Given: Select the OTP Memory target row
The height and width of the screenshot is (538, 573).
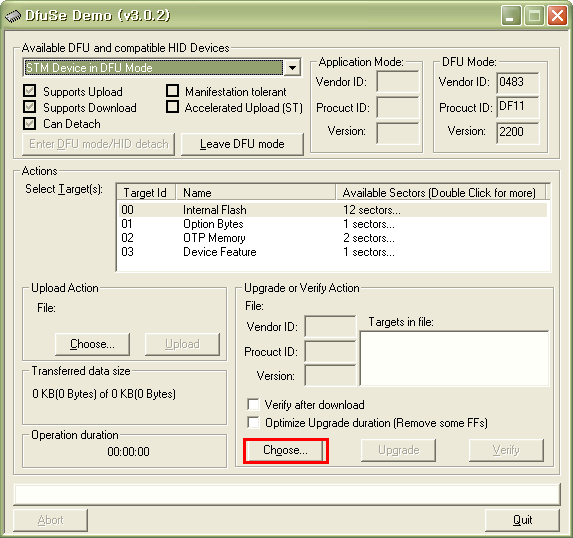Looking at the screenshot, I should coord(333,238).
